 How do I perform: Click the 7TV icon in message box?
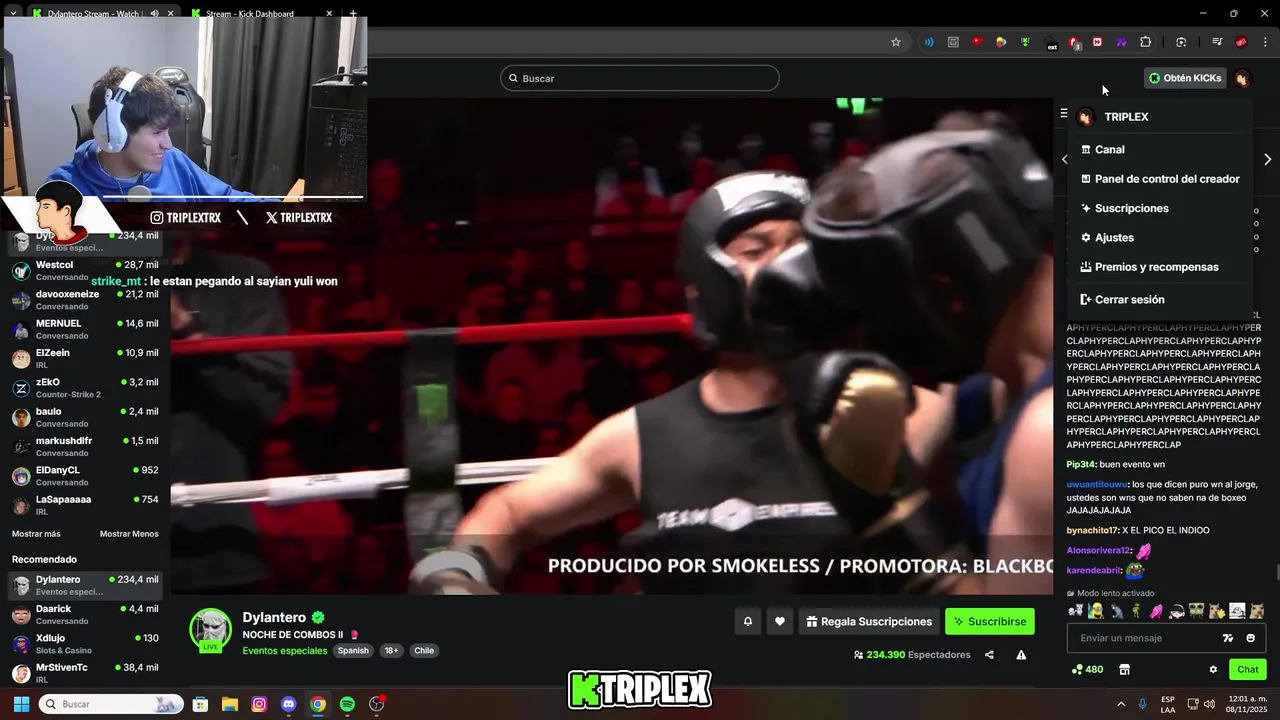tap(1228, 638)
